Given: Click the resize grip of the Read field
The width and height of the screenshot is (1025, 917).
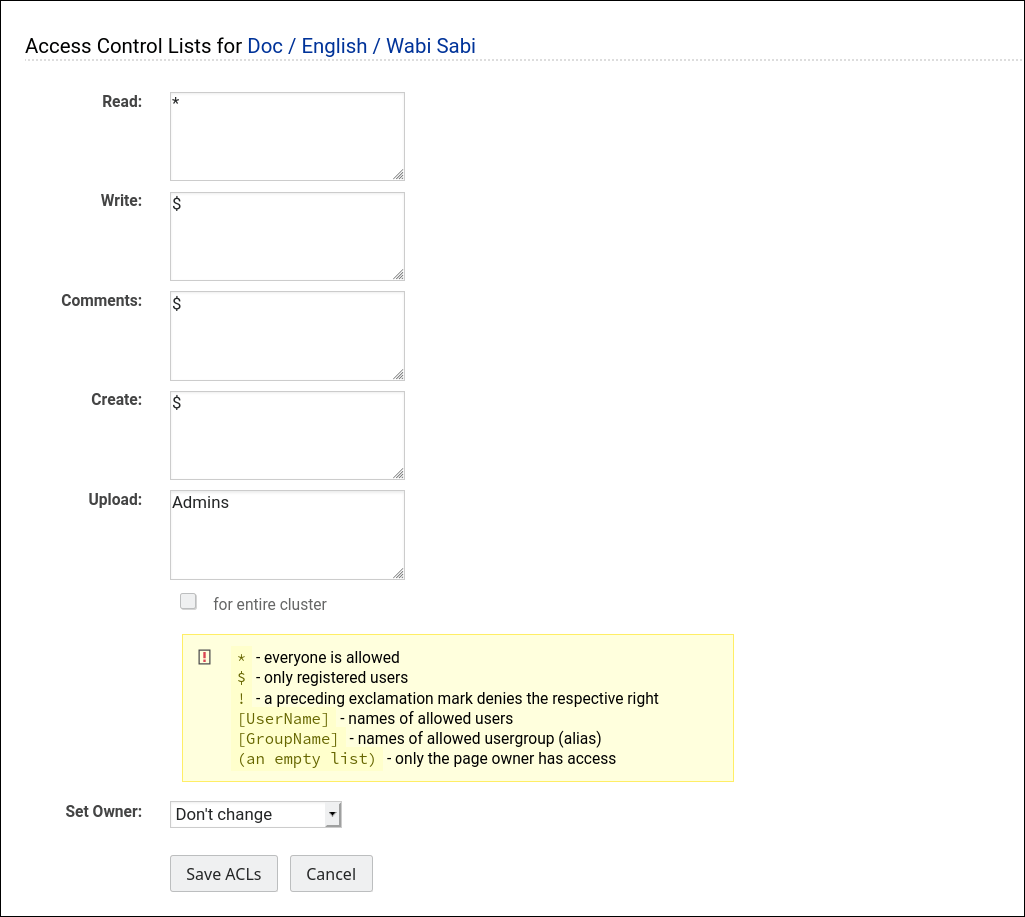Looking at the screenshot, I should pos(400,176).
